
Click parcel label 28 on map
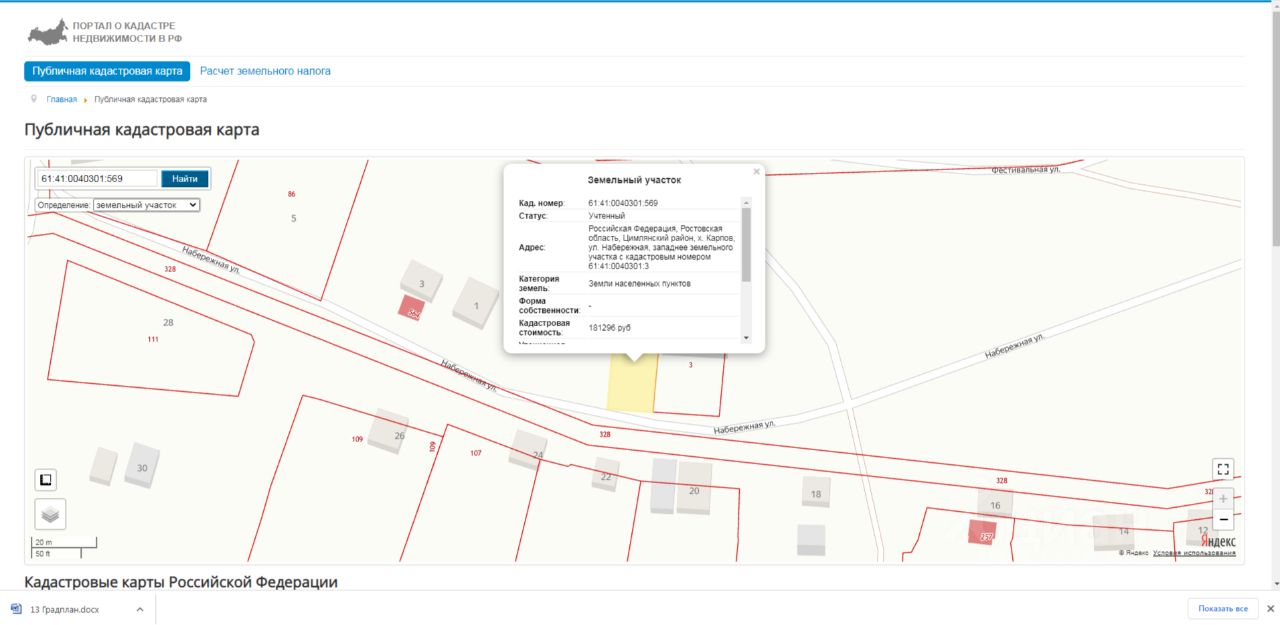pos(168,322)
